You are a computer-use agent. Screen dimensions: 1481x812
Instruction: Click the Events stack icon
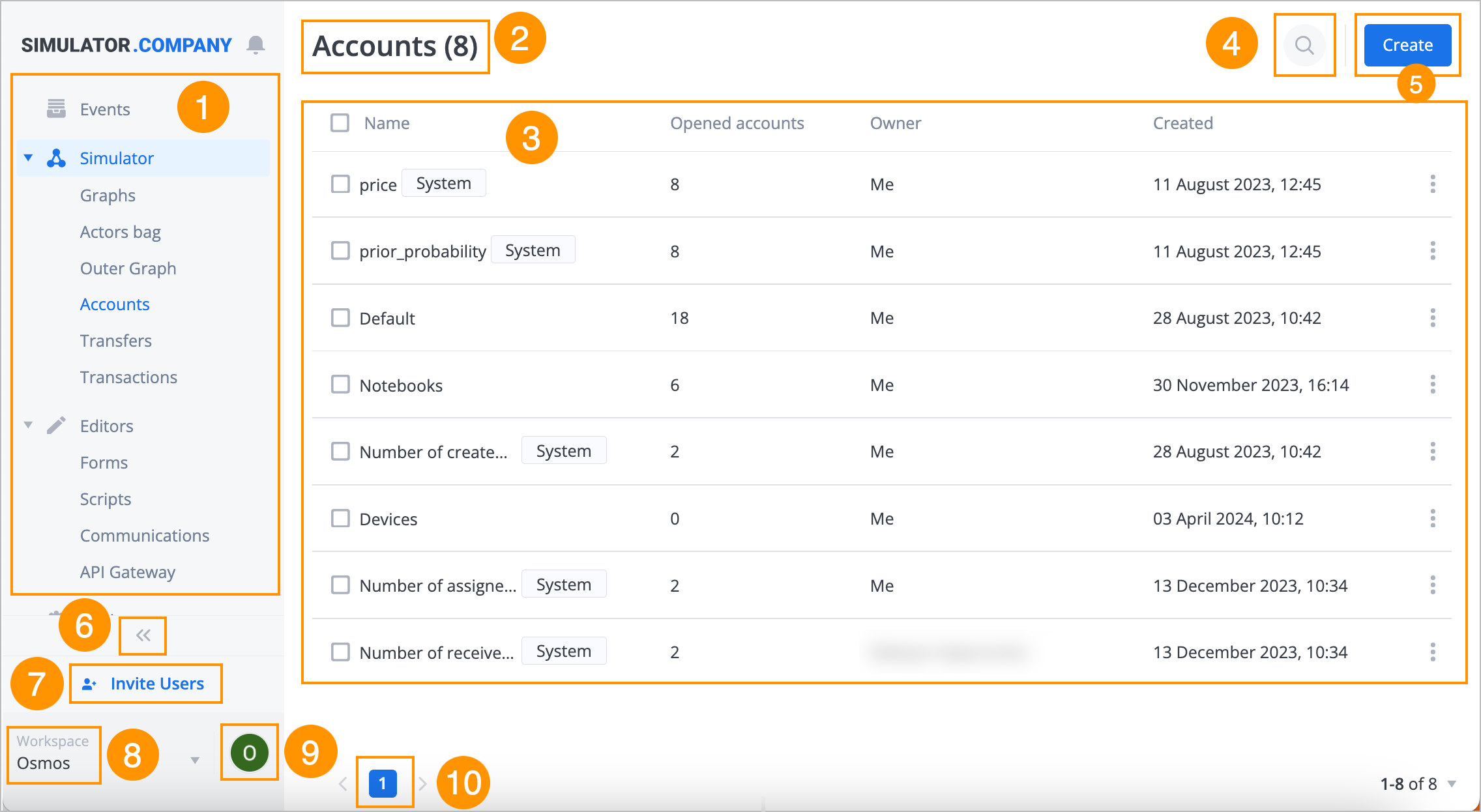click(56, 109)
